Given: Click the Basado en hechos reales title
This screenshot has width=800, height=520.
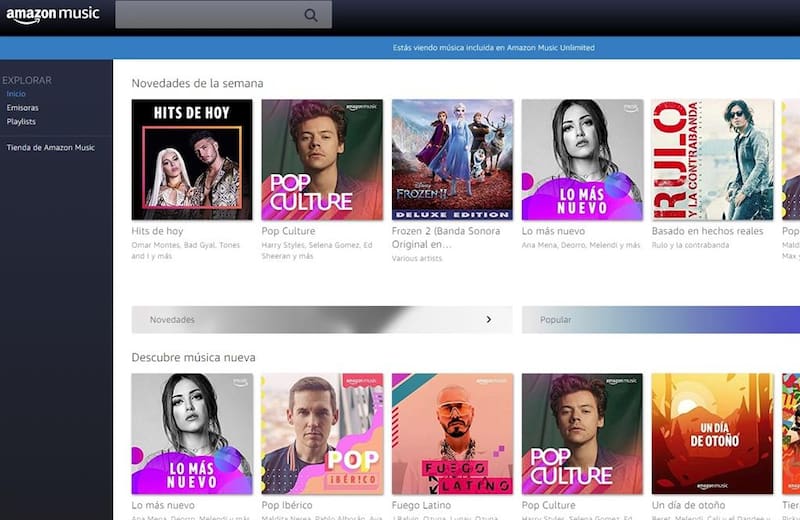Looking at the screenshot, I should click(x=707, y=231).
